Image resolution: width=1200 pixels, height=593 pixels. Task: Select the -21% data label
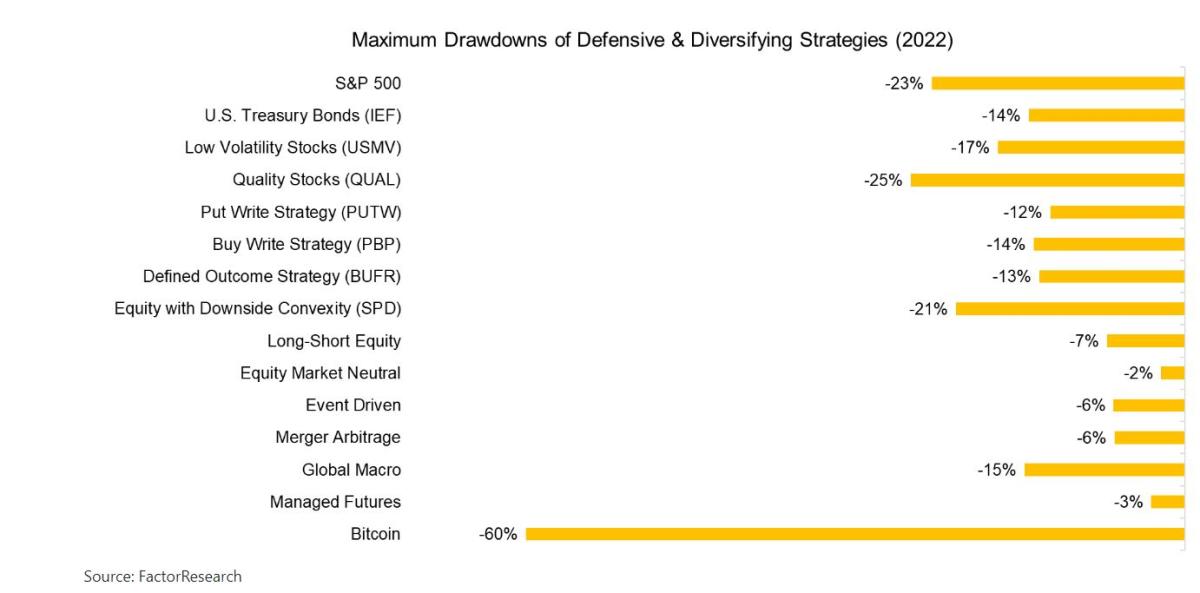pyautogui.click(x=928, y=308)
